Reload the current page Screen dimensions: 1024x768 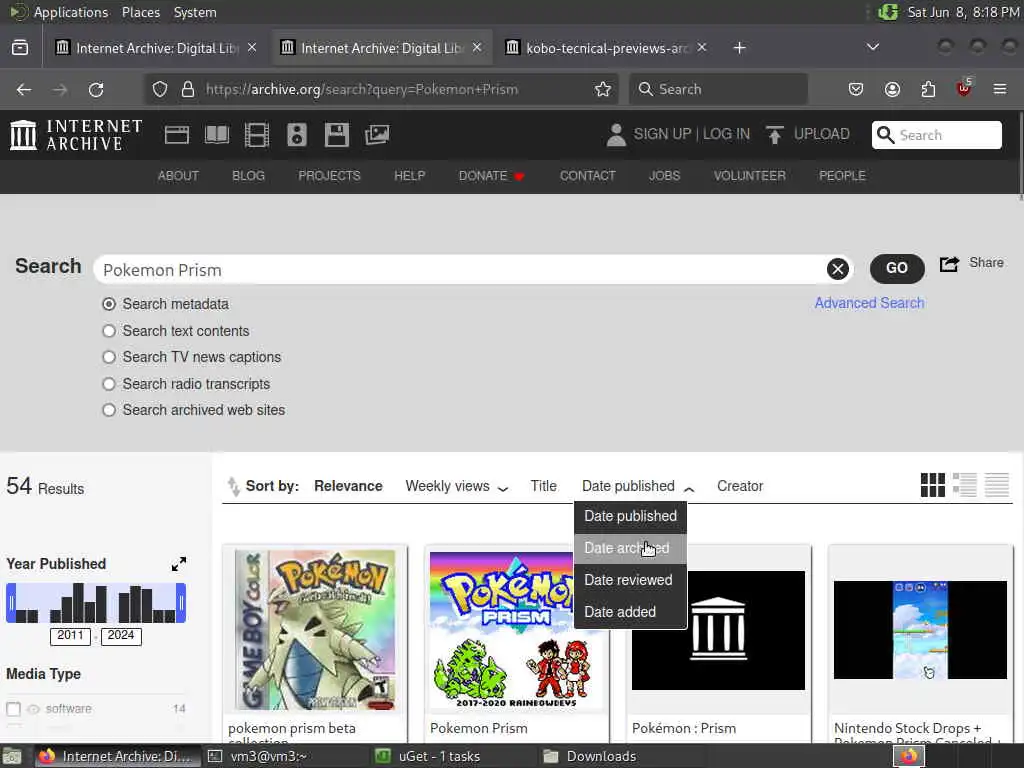click(96, 89)
